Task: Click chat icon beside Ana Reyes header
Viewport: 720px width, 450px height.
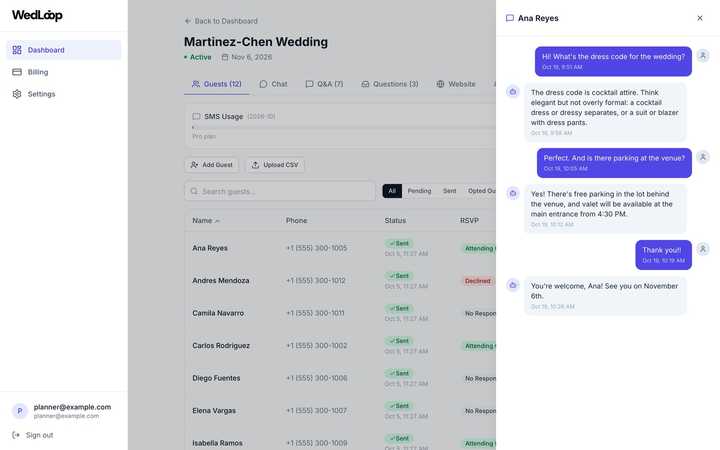Action: (510, 18)
